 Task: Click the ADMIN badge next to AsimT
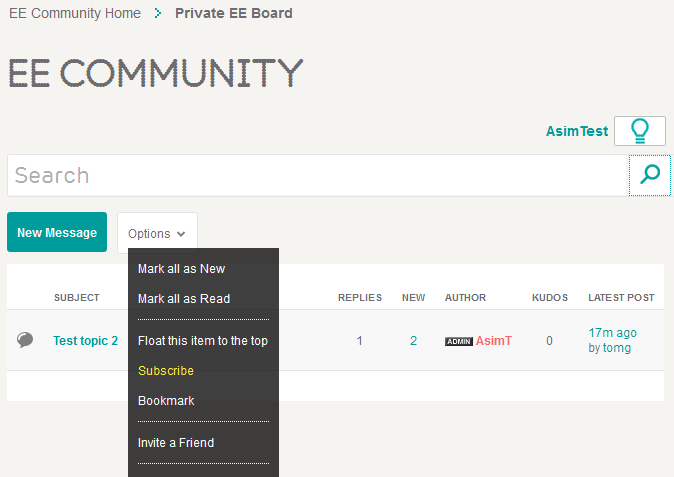tap(458, 341)
